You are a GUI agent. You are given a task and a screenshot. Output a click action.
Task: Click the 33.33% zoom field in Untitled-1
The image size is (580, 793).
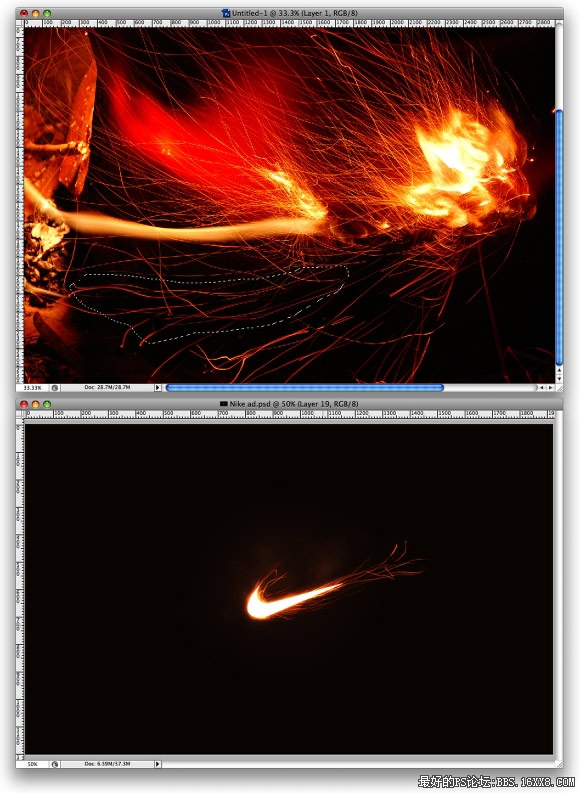pos(33,387)
